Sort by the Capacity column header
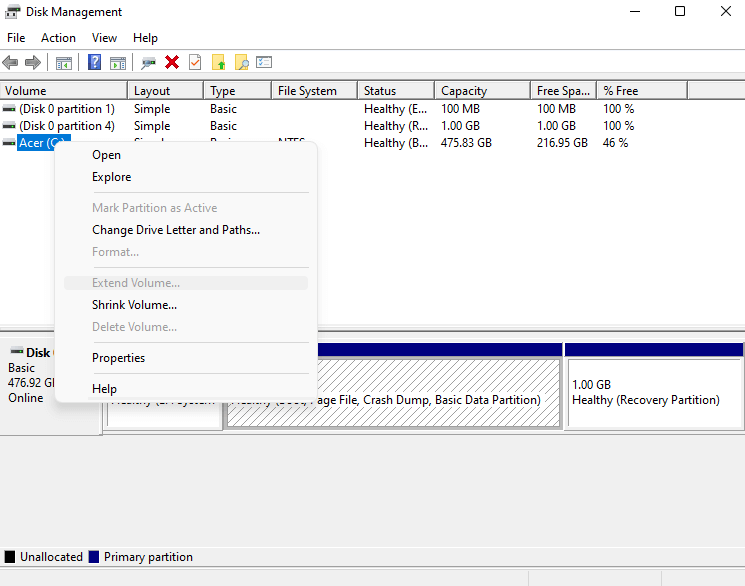Viewport: 745px width, 586px height. pyautogui.click(x=483, y=91)
